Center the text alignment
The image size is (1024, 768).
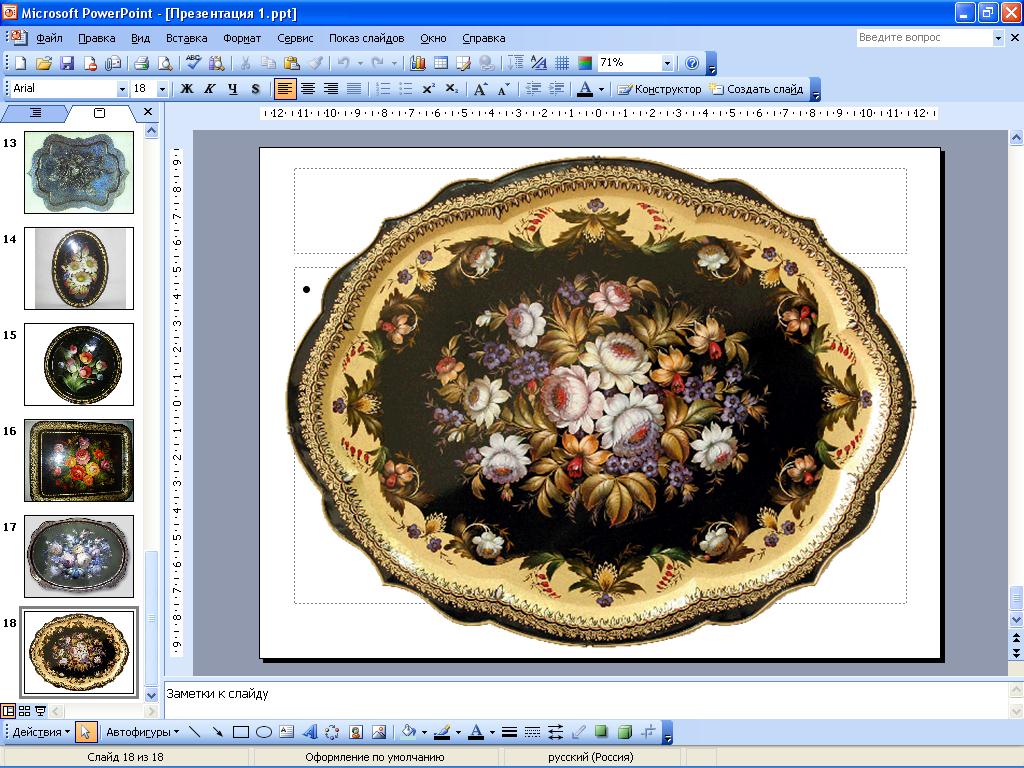tap(308, 89)
